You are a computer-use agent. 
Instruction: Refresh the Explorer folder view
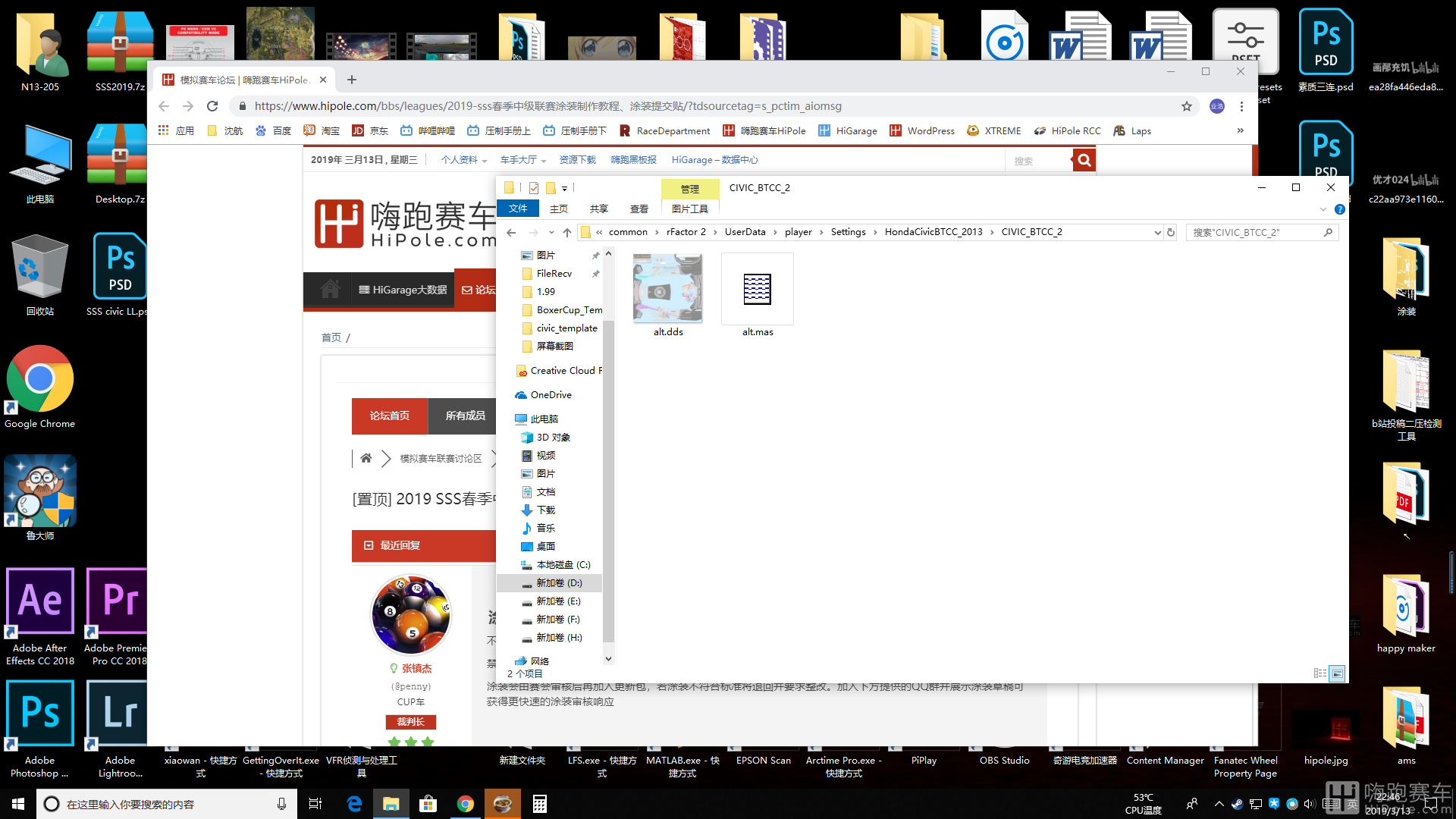point(1171,232)
